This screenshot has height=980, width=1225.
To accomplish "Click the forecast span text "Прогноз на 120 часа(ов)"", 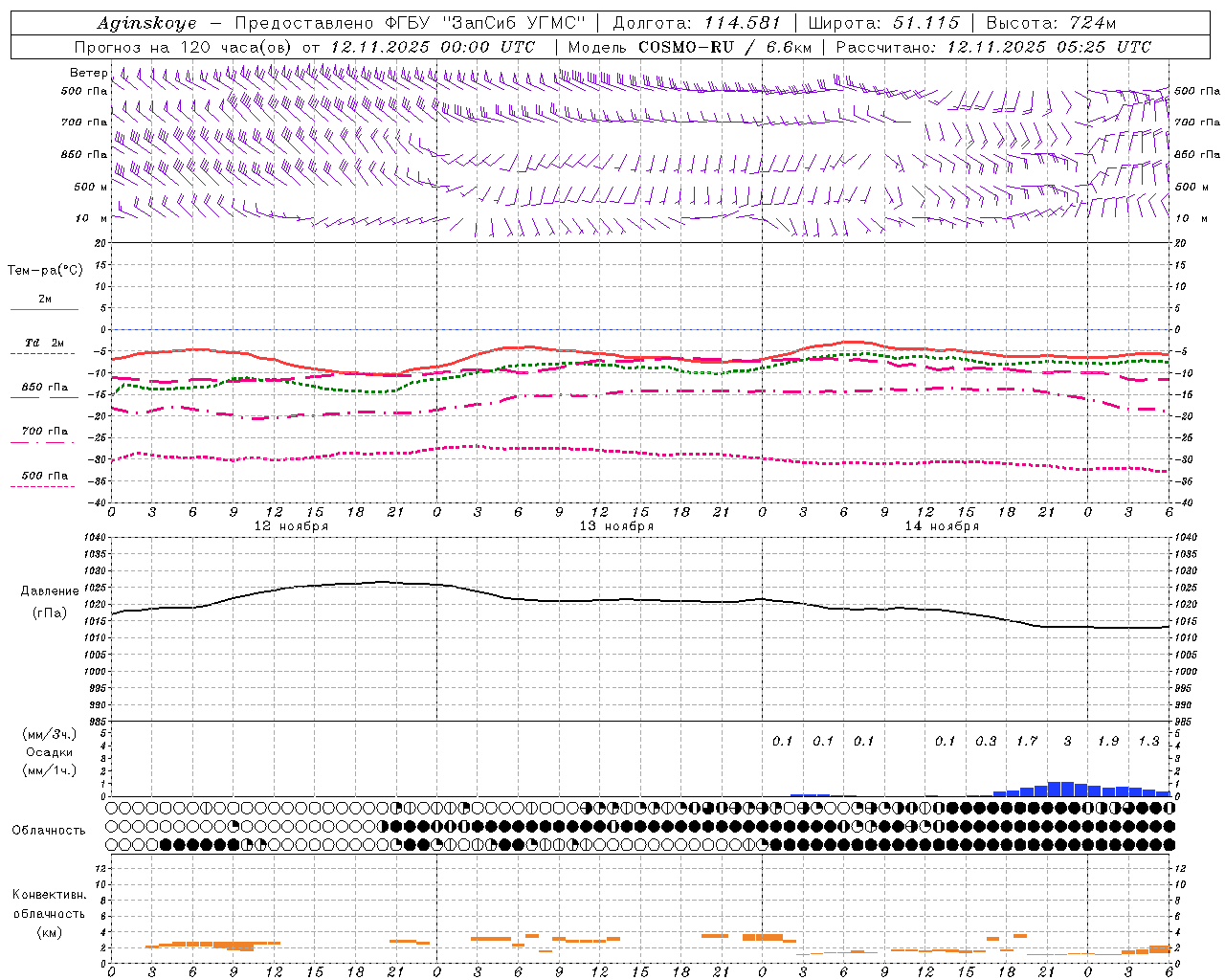I will coord(184,47).
